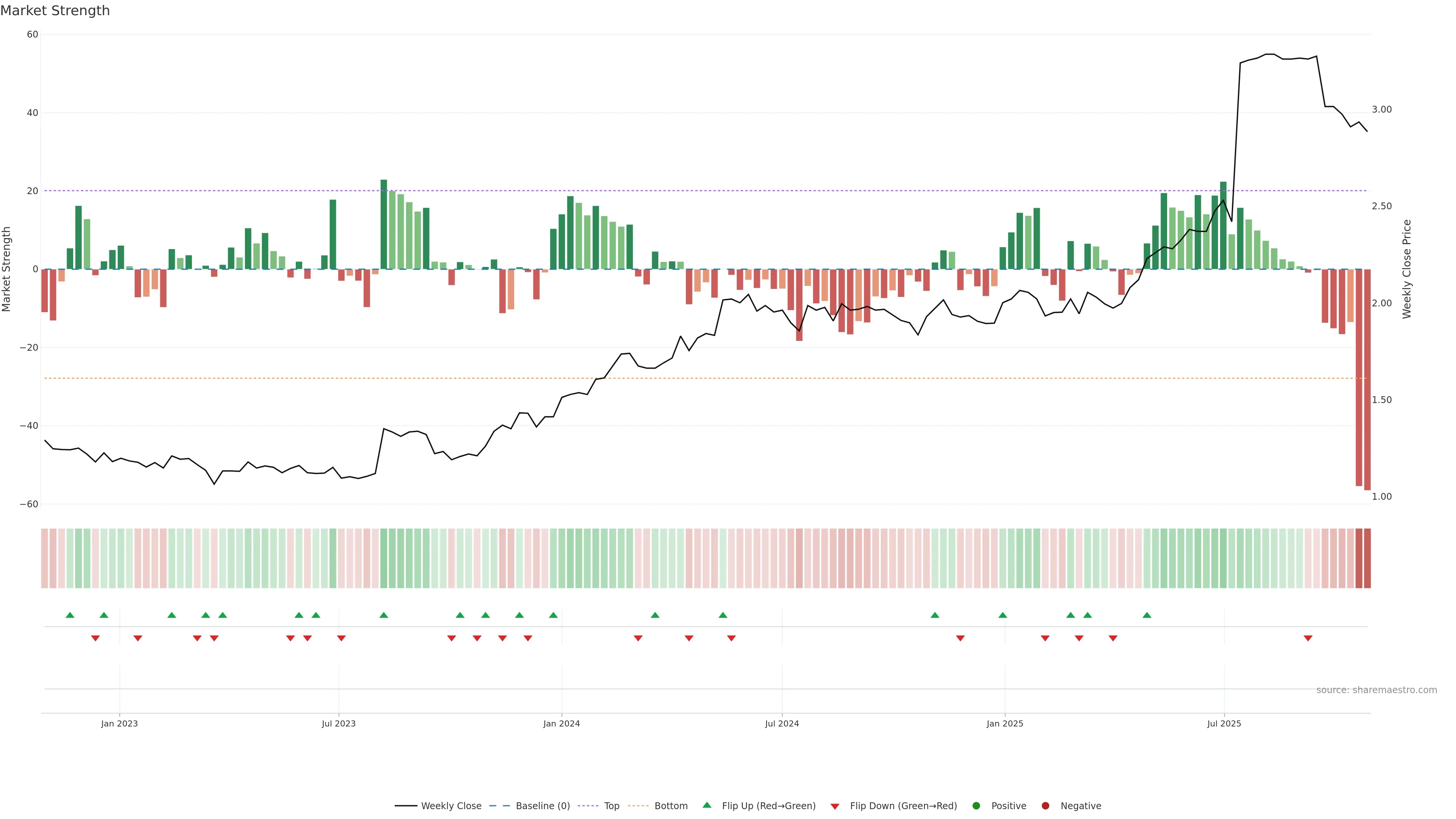Click the Market Strength chart title
The height and width of the screenshot is (819, 1456).
55,11
